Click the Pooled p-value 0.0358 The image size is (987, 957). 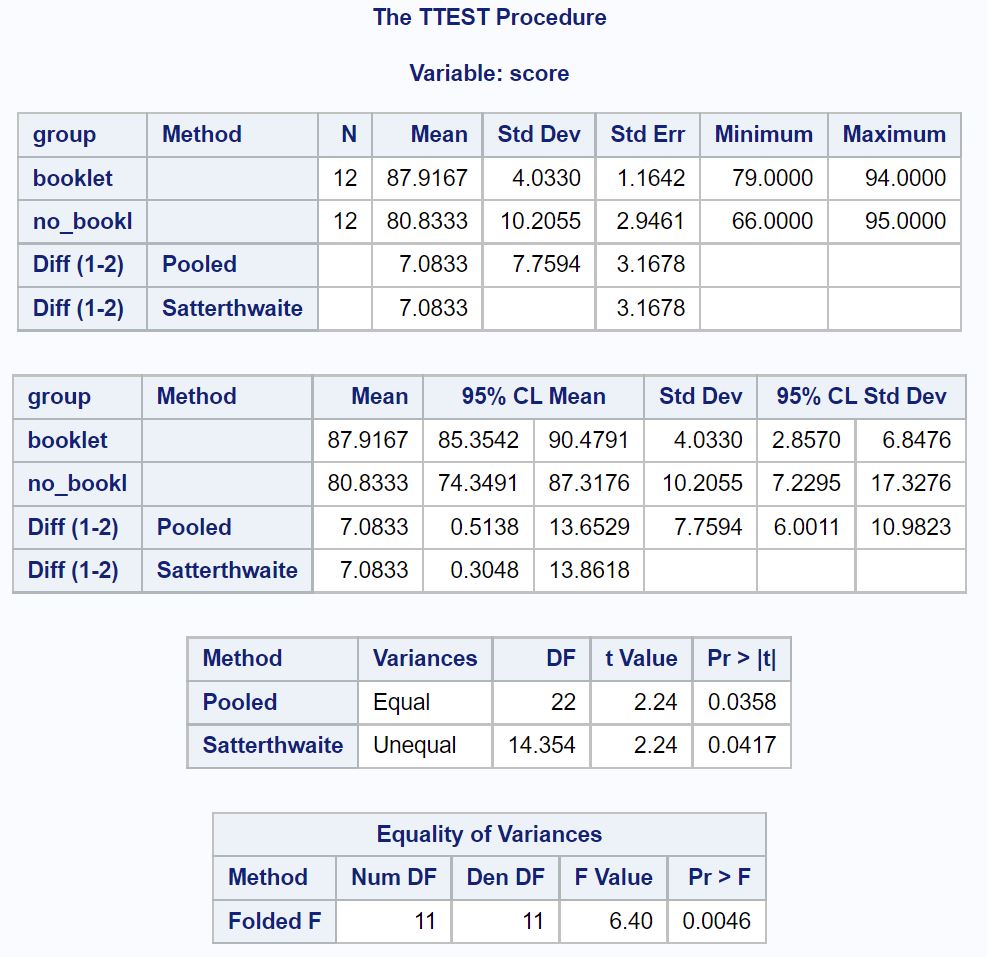click(x=741, y=702)
